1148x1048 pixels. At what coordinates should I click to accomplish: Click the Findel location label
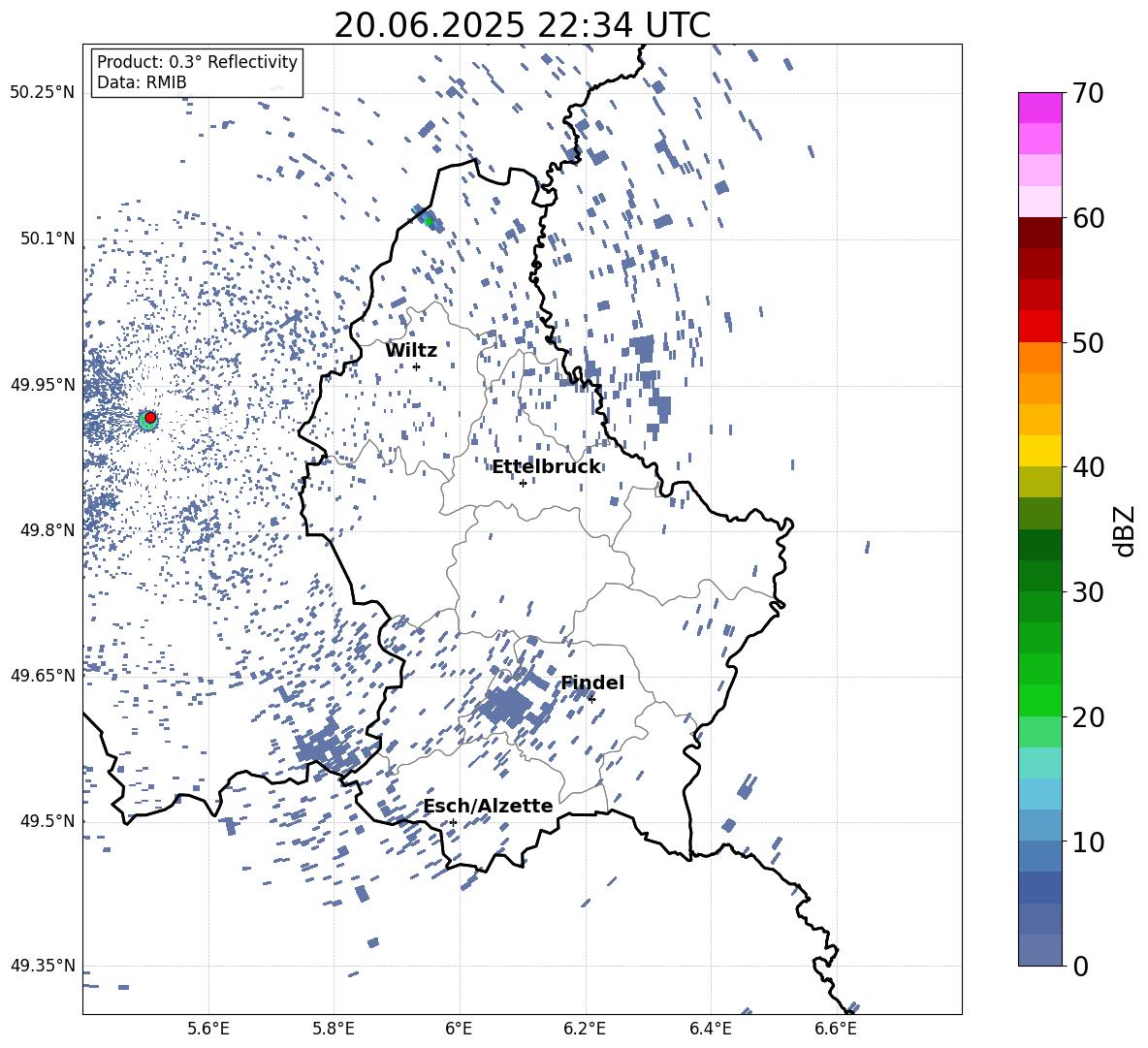coord(592,683)
